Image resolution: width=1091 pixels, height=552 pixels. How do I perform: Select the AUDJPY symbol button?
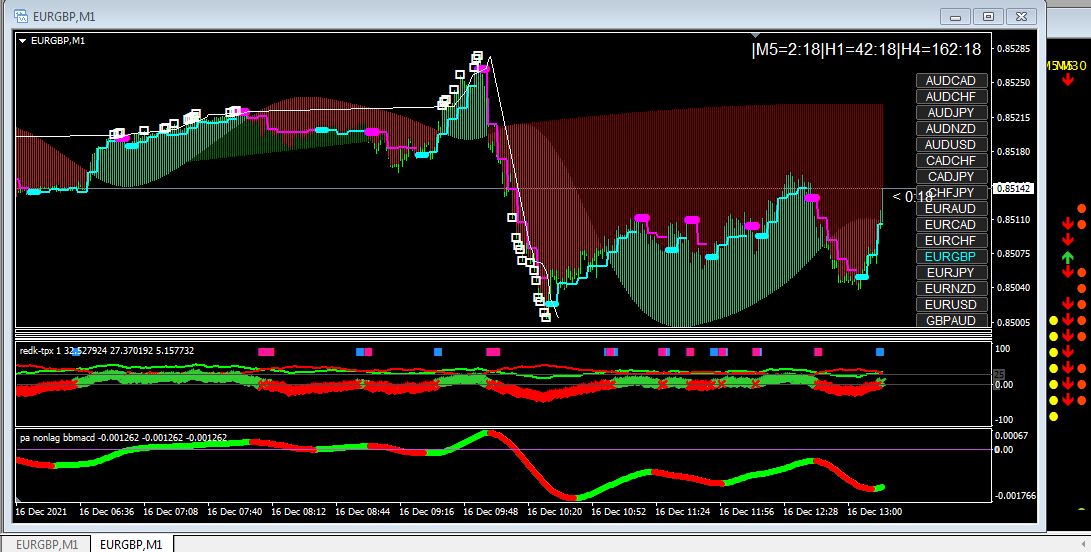pos(951,113)
